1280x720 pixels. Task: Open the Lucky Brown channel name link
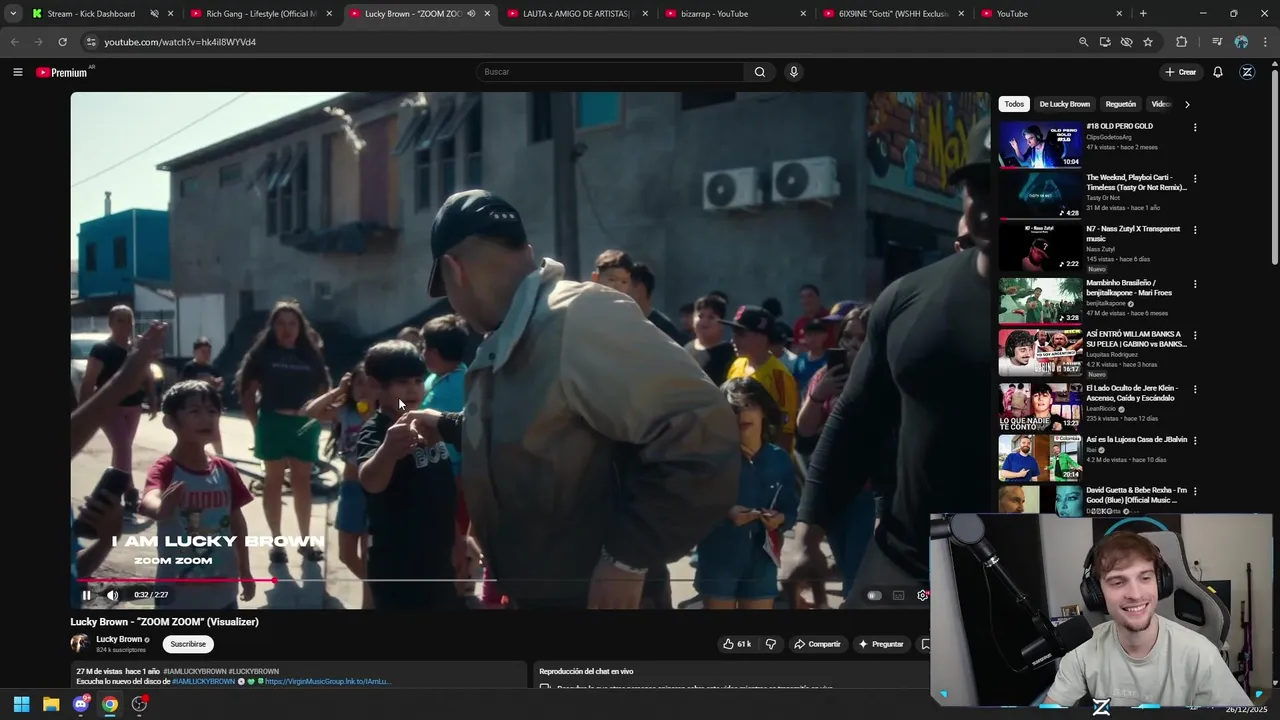click(x=119, y=639)
